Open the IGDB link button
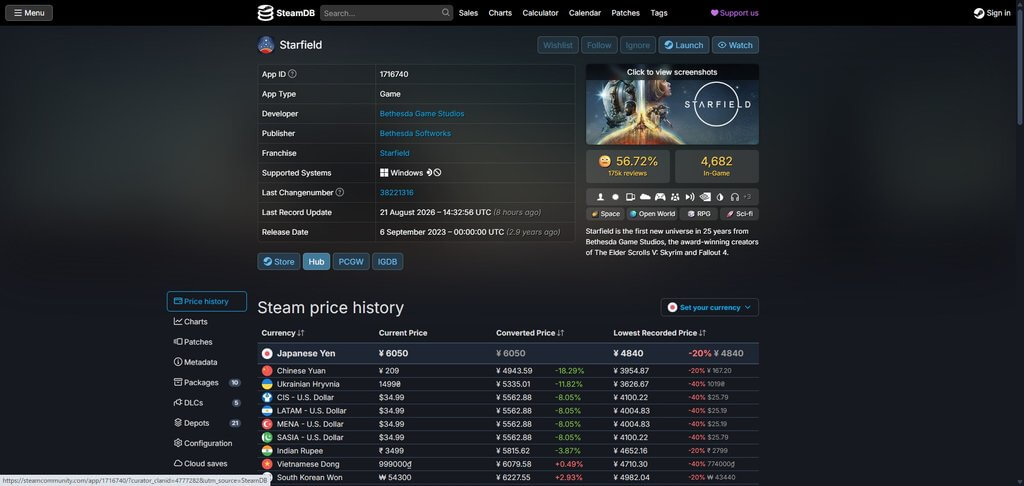Image resolution: width=1024 pixels, height=486 pixels. tap(387, 261)
